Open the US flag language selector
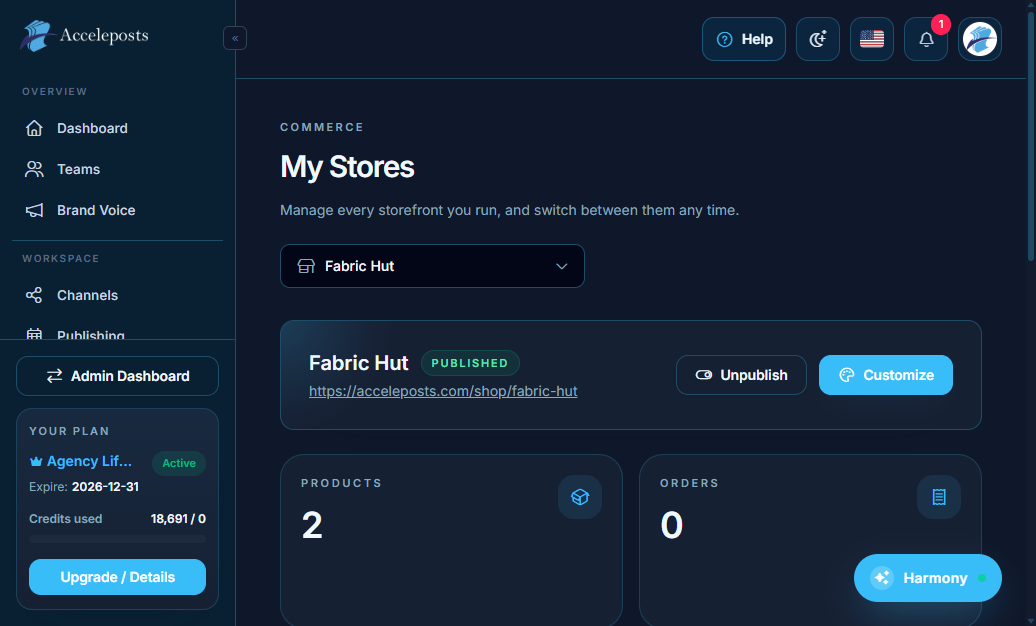The width and height of the screenshot is (1036, 626). pos(872,39)
